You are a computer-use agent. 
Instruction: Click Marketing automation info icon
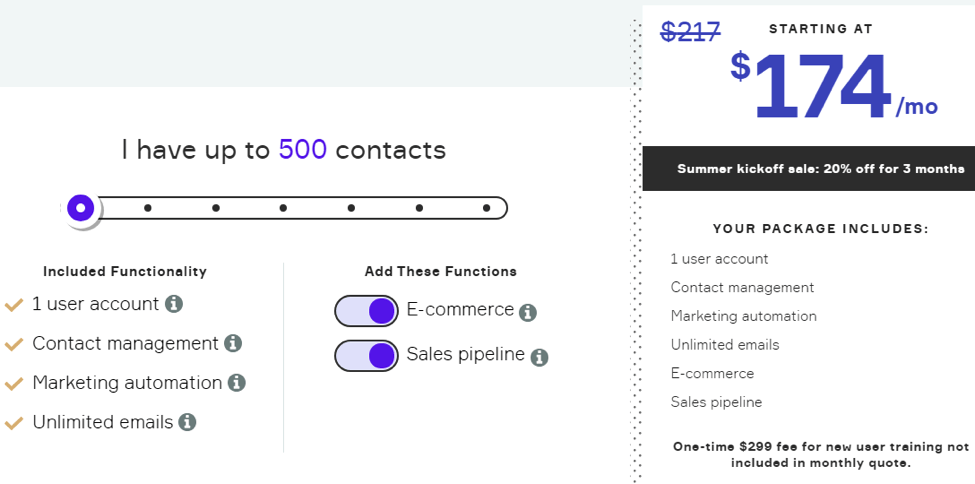(236, 383)
